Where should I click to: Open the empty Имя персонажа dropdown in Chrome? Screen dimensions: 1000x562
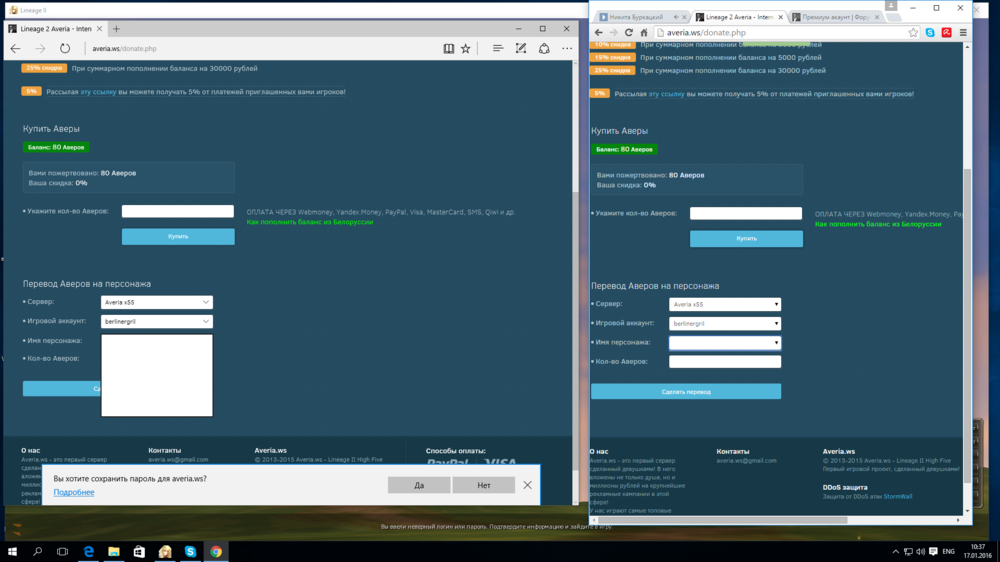724,343
